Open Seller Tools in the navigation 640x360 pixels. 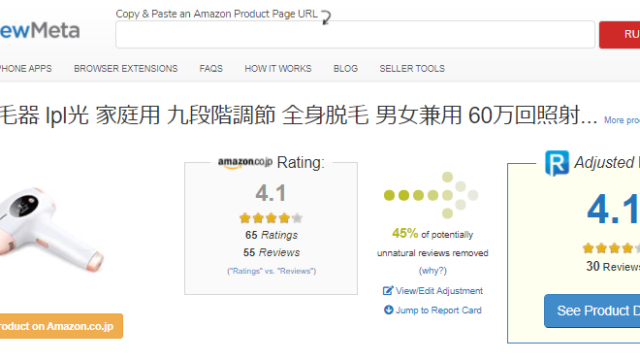click(412, 69)
